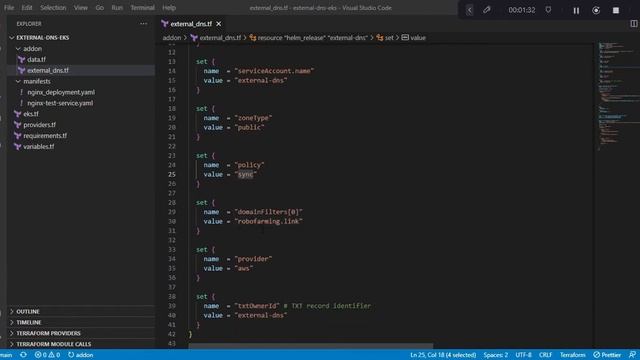Screen dimensions: 640x360
Task: Open the View menu
Action: click(81, 8)
